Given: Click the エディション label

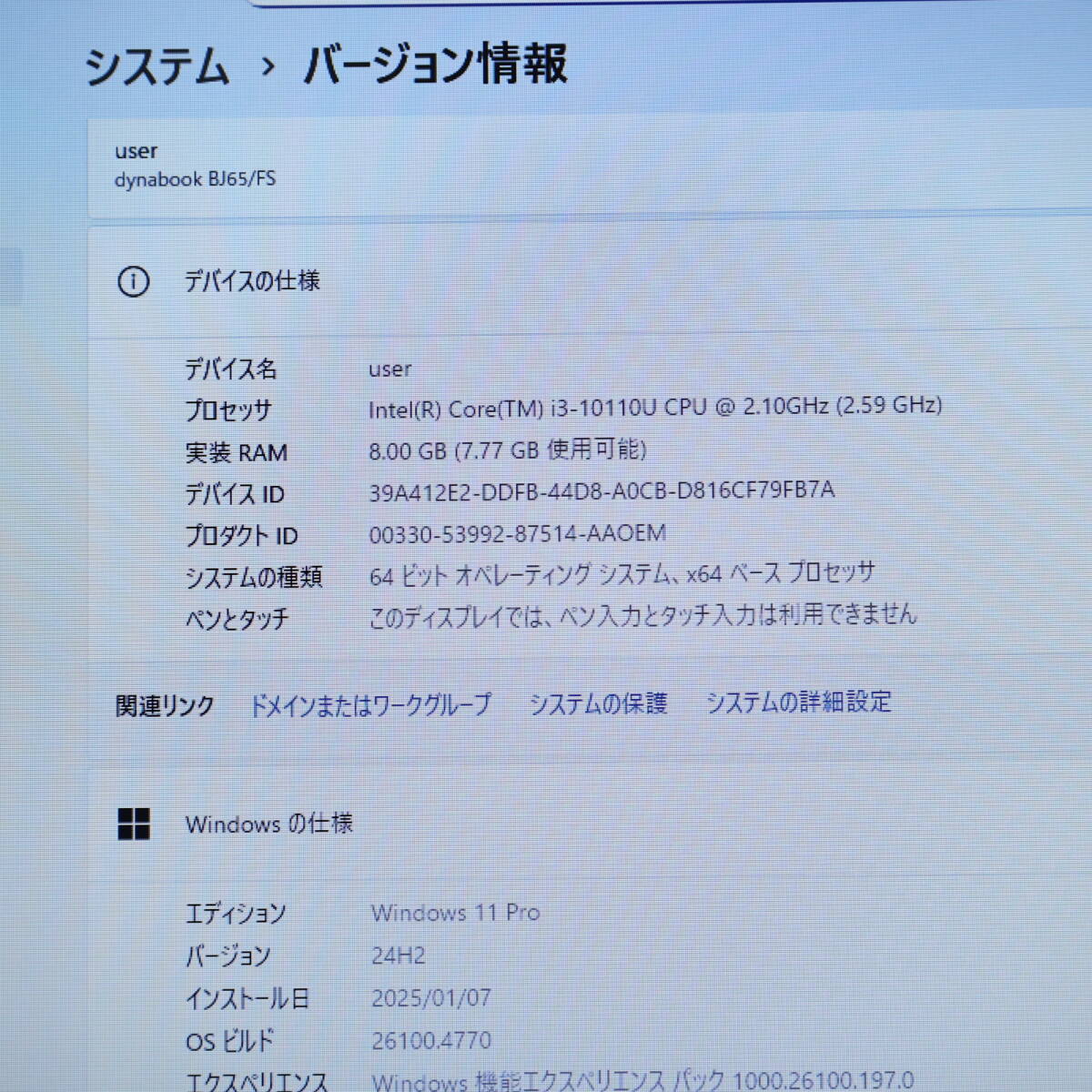Looking at the screenshot, I should tap(236, 914).
